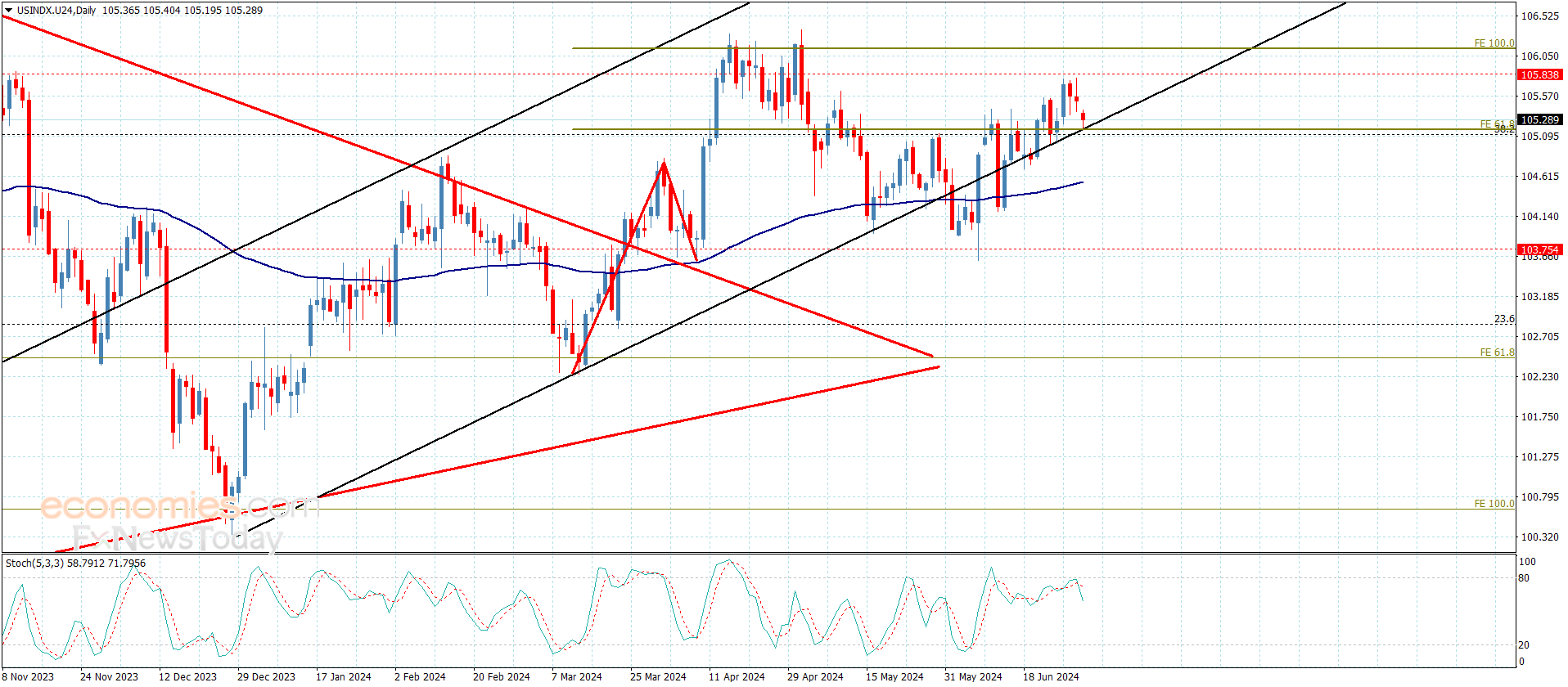
Task: Click the 2 Feb 2024 date label
Action: point(420,677)
